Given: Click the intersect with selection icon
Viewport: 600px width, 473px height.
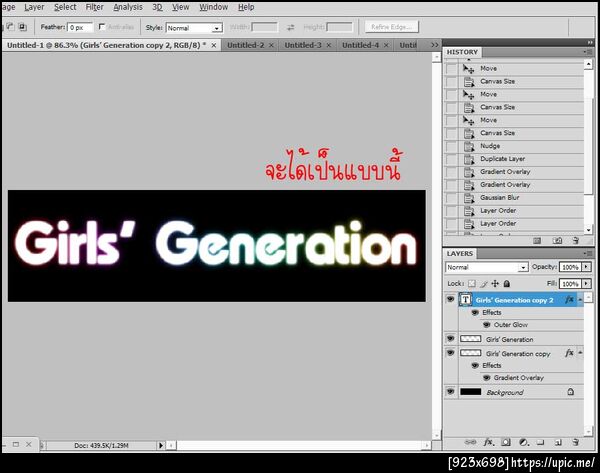Looking at the screenshot, I should [x=23, y=26].
